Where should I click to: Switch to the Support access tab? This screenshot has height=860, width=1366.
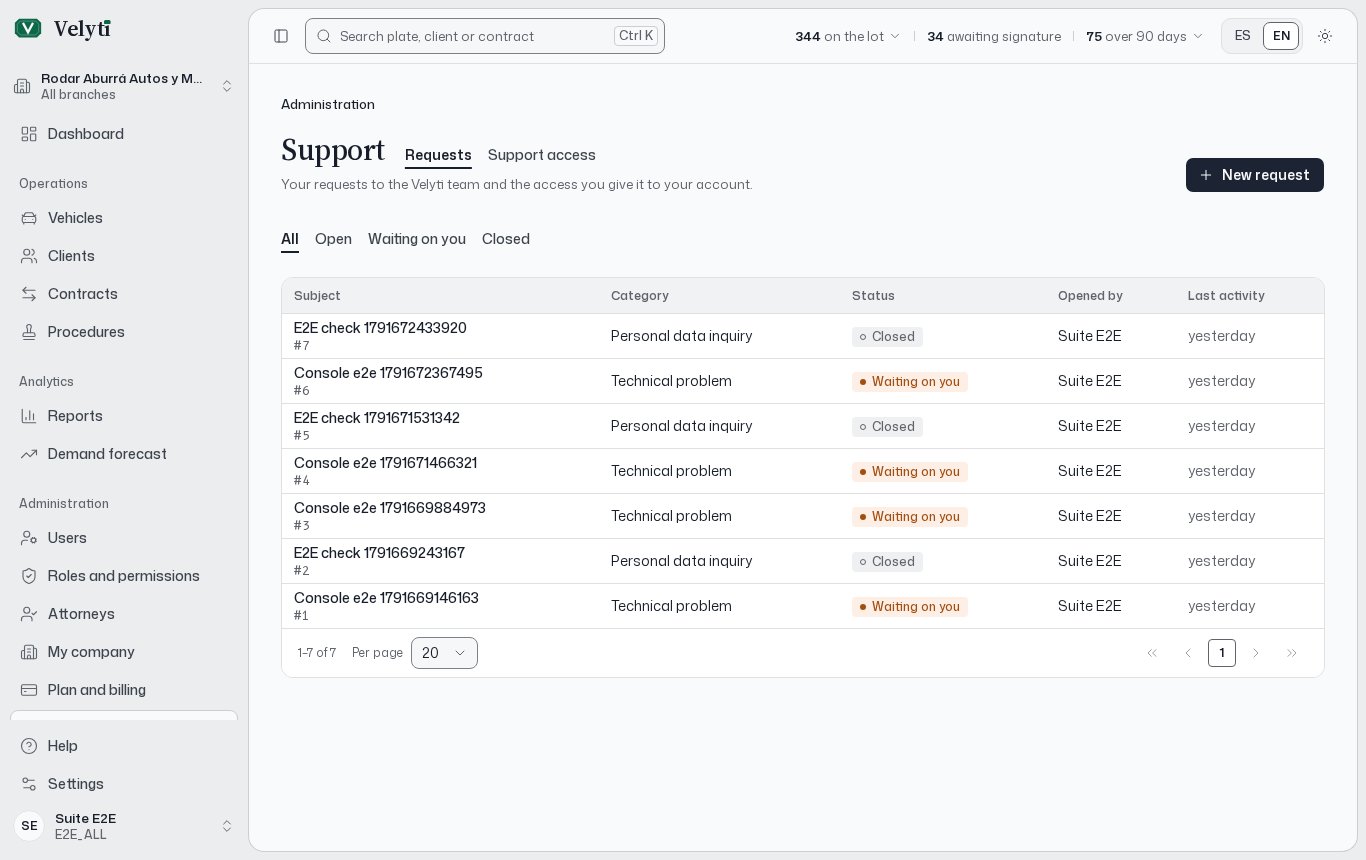(x=542, y=155)
